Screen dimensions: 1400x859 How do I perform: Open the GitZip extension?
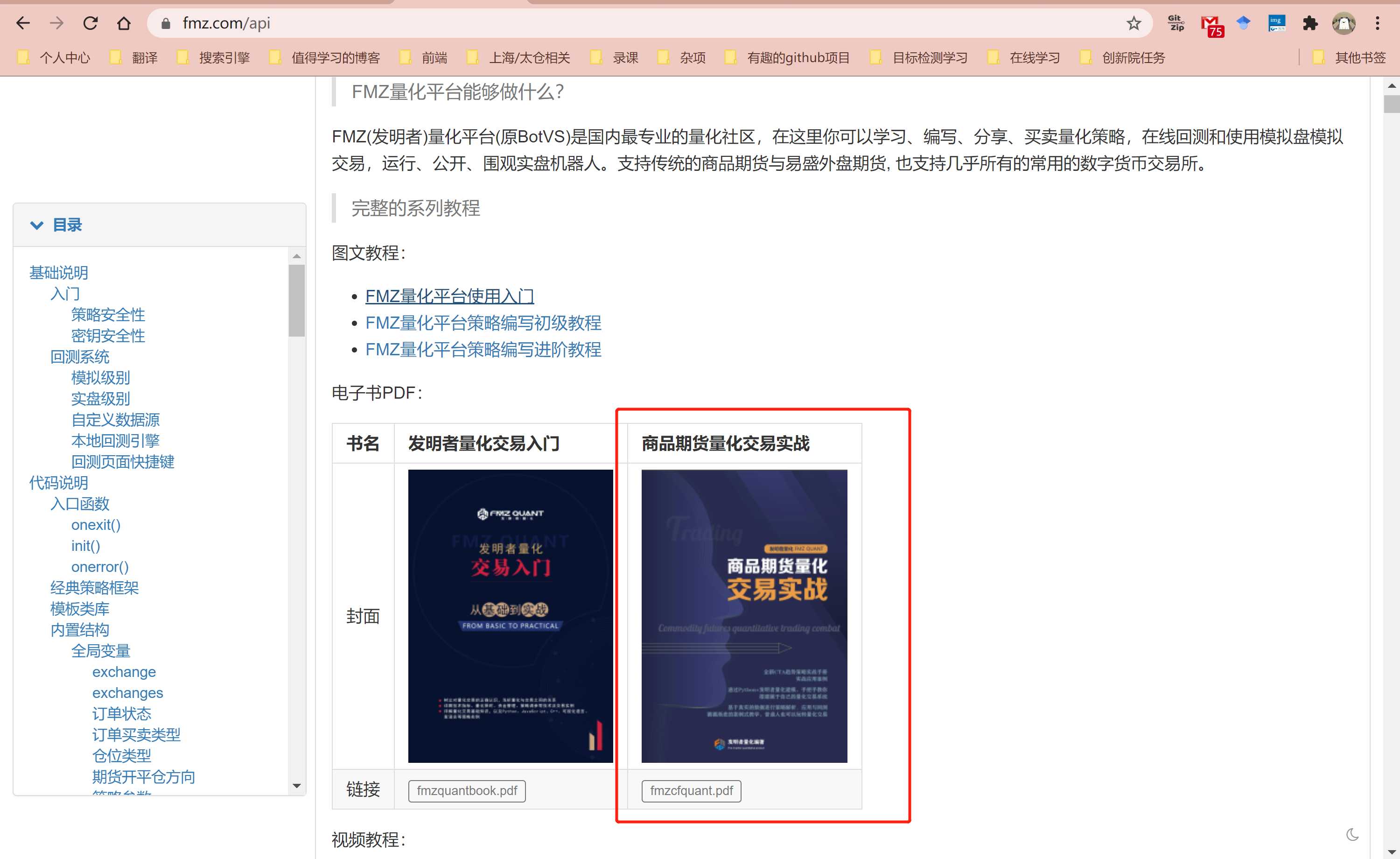pos(1175,23)
